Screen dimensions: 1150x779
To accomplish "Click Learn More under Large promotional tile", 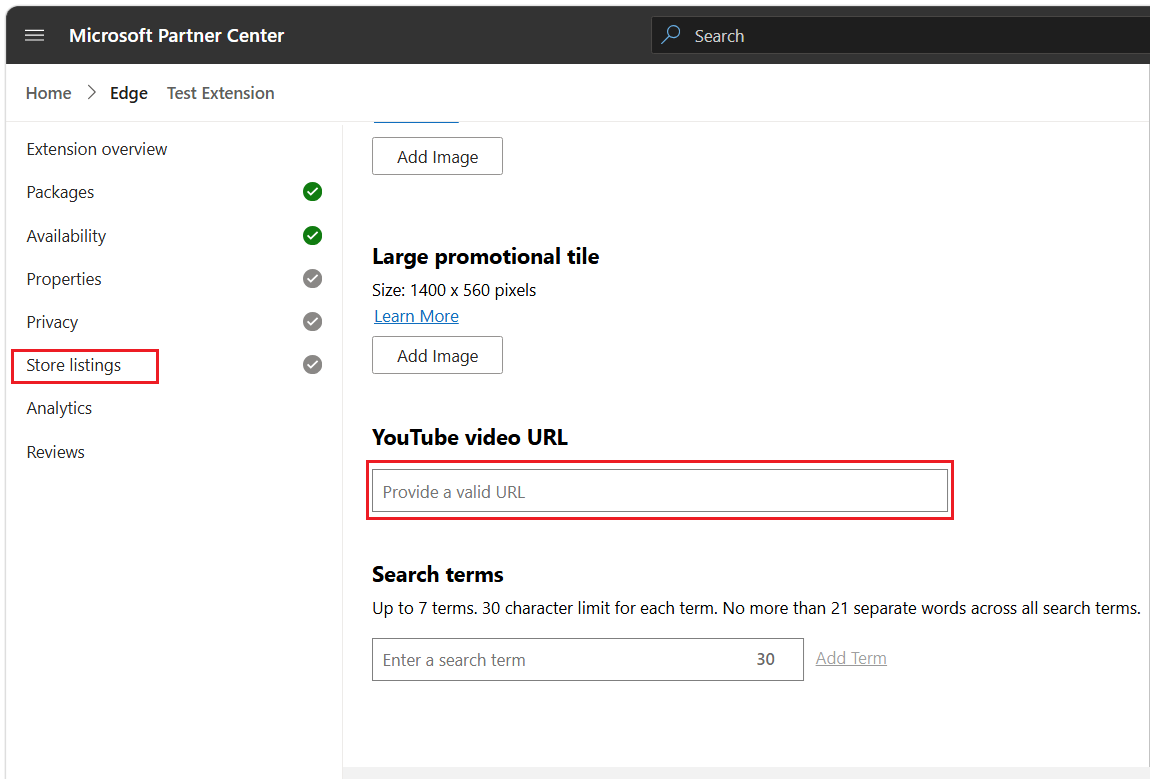I will 417,316.
